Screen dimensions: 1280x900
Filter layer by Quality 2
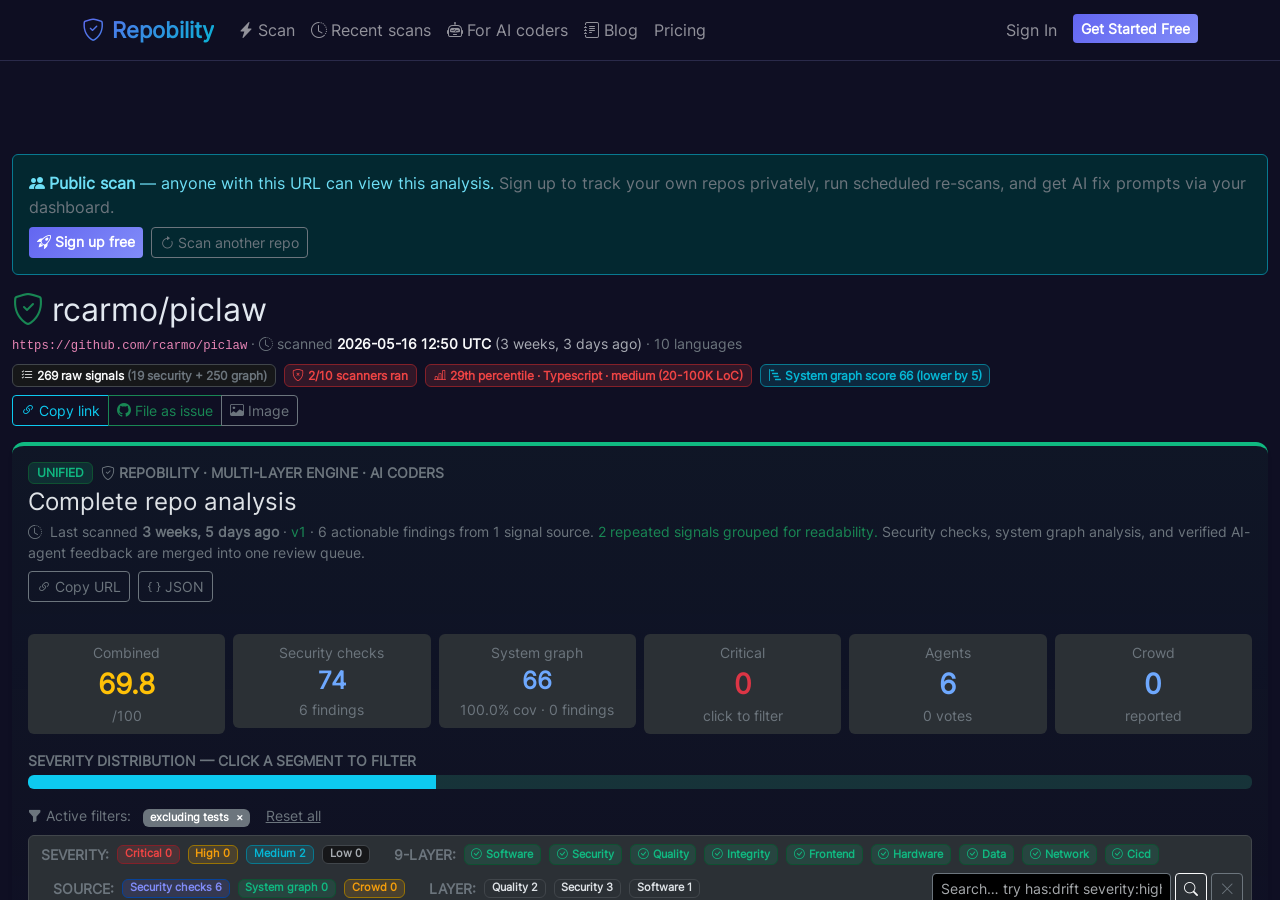tap(515, 887)
